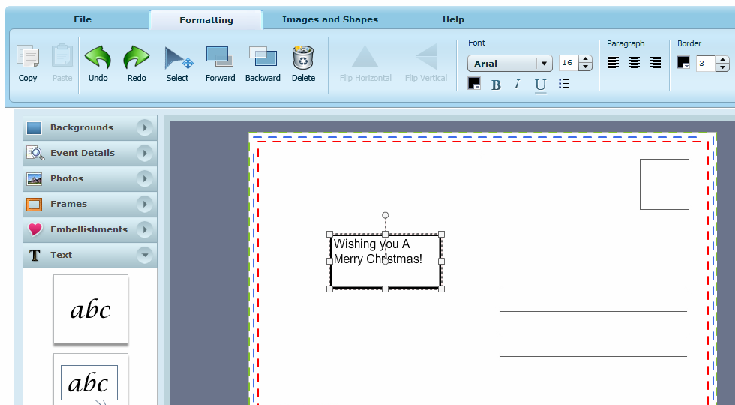
Task: Expand the Event Details panel arrow
Action: coord(144,153)
